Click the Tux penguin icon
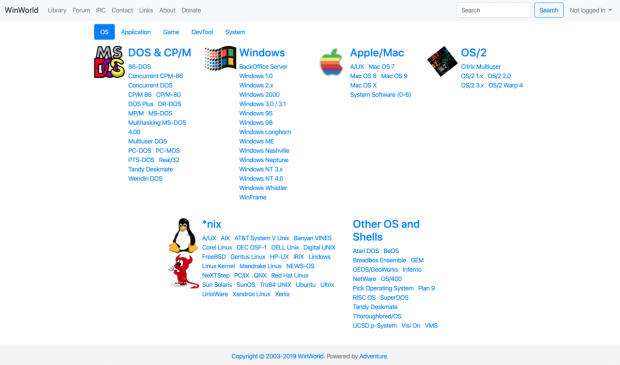 183,235
